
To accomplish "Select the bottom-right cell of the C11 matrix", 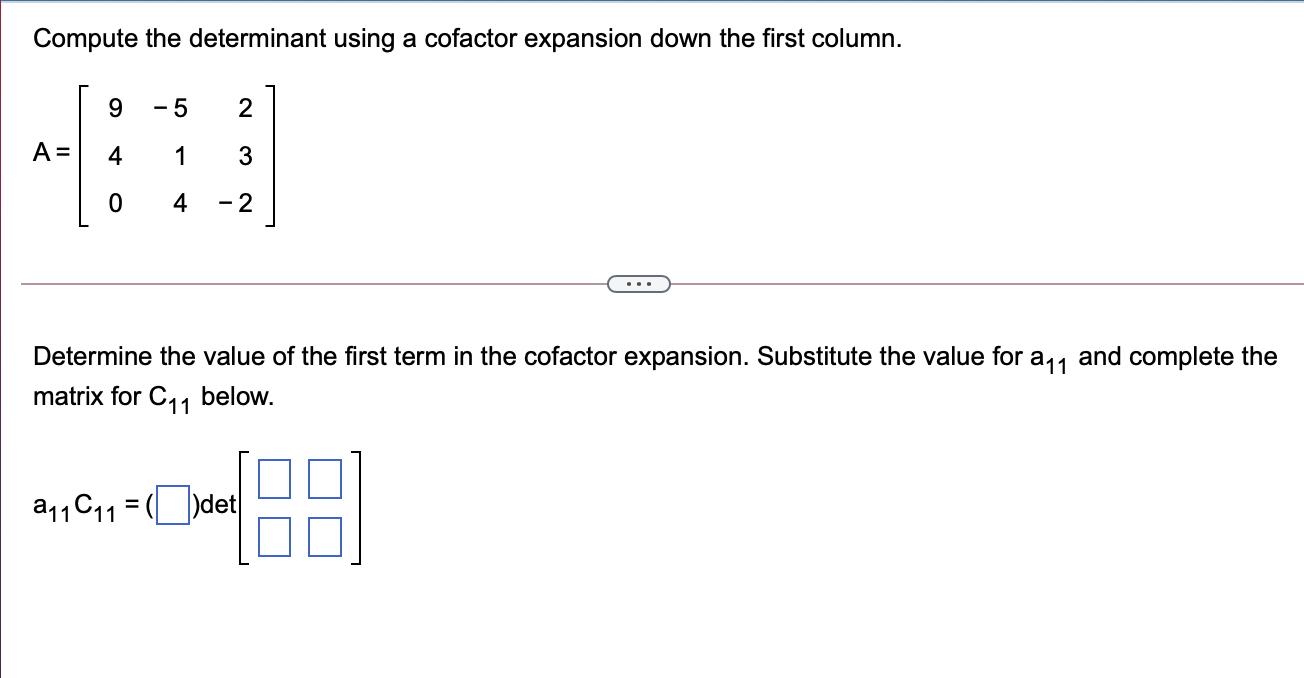I will pos(324,536).
